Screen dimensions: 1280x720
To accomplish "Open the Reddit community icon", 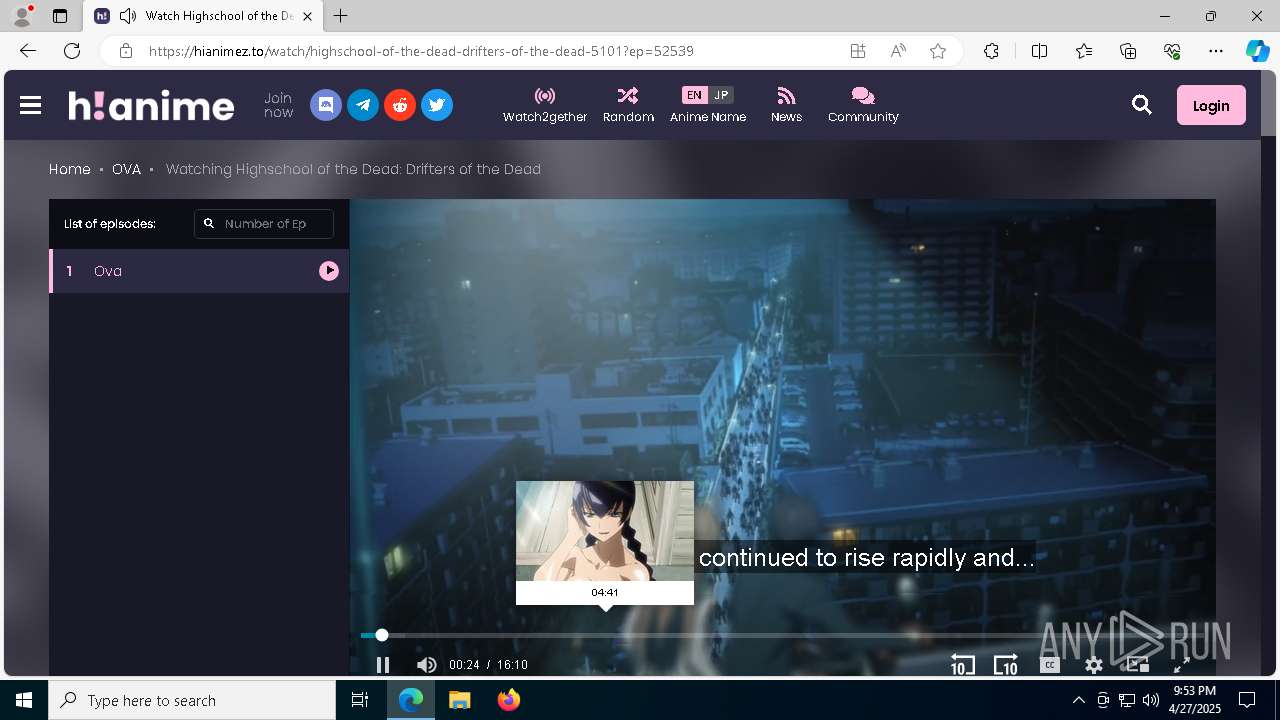I will pyautogui.click(x=400, y=105).
